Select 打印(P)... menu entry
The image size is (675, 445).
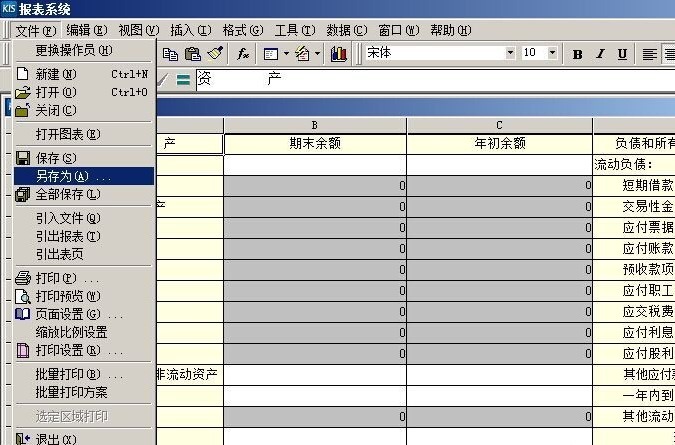coord(84,278)
